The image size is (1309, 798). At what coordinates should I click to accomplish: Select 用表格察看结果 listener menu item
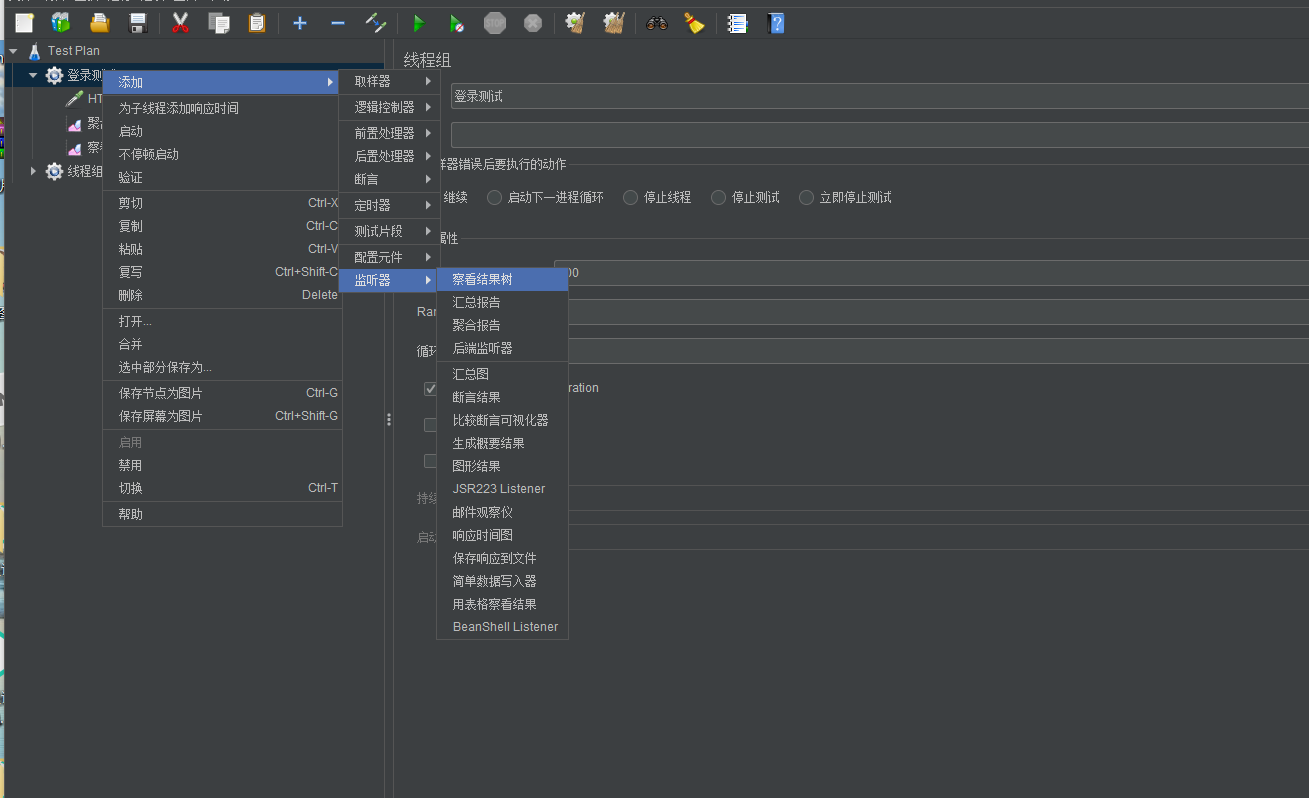tap(503, 604)
